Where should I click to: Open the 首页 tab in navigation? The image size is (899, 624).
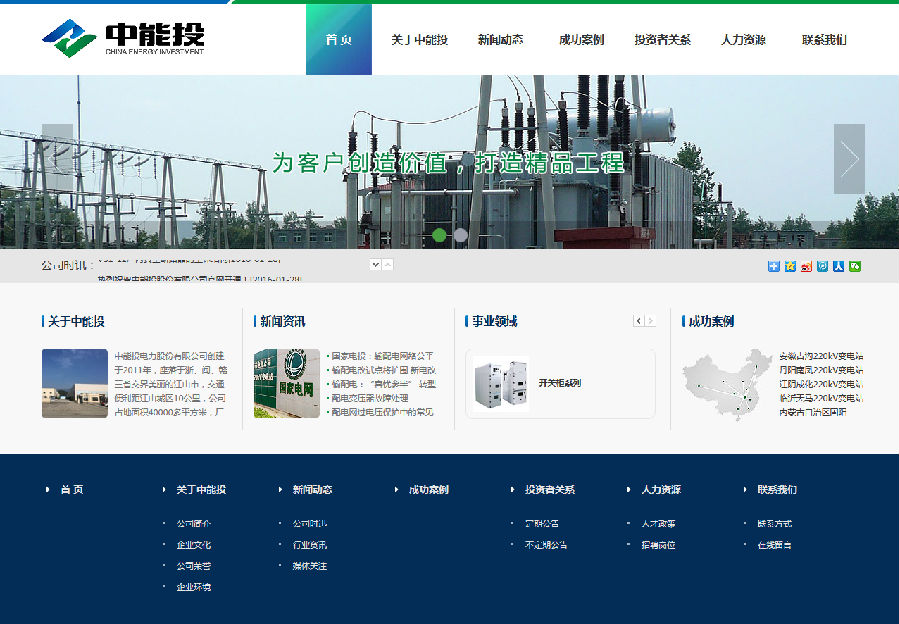coord(338,40)
